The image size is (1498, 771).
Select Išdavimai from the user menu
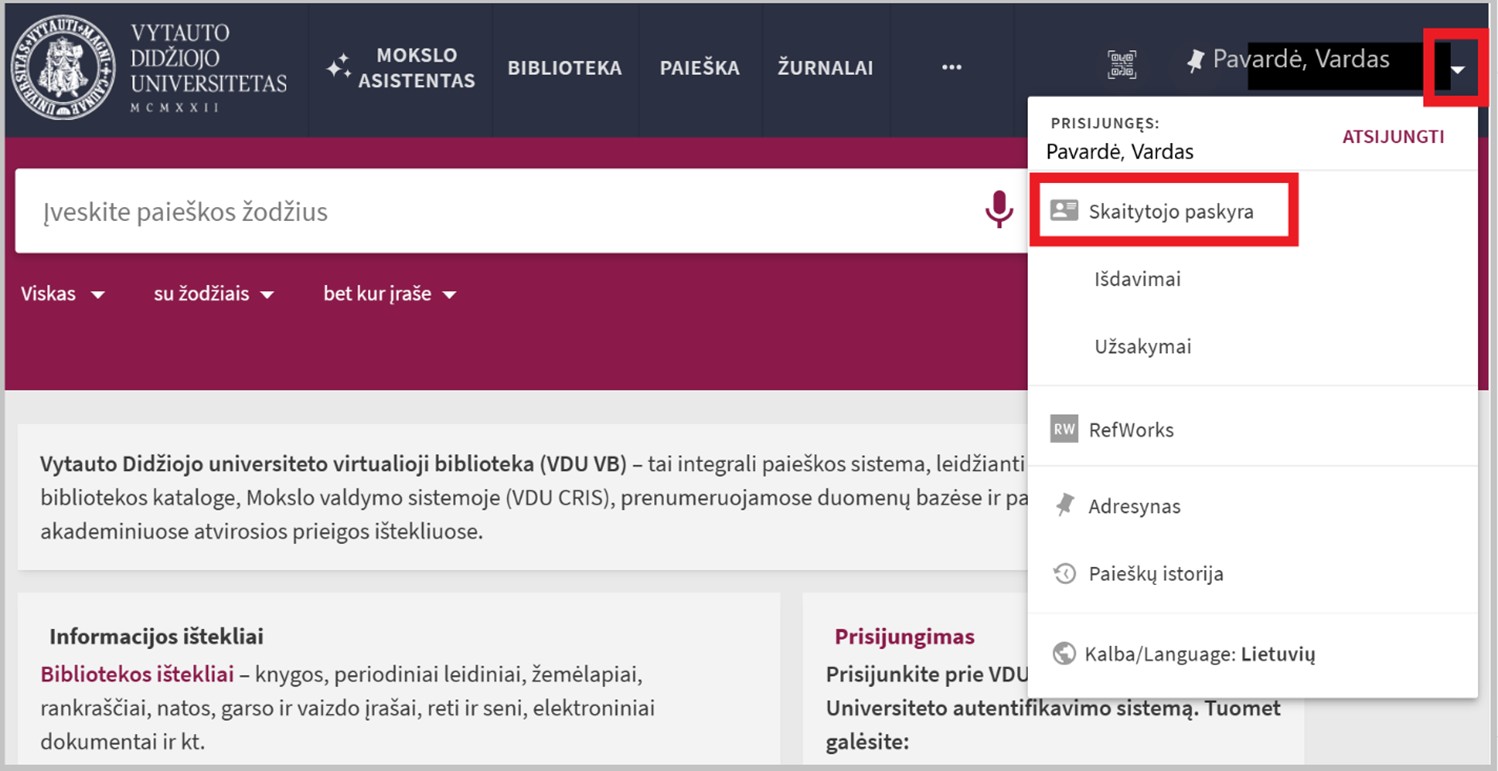pyautogui.click(x=1137, y=279)
